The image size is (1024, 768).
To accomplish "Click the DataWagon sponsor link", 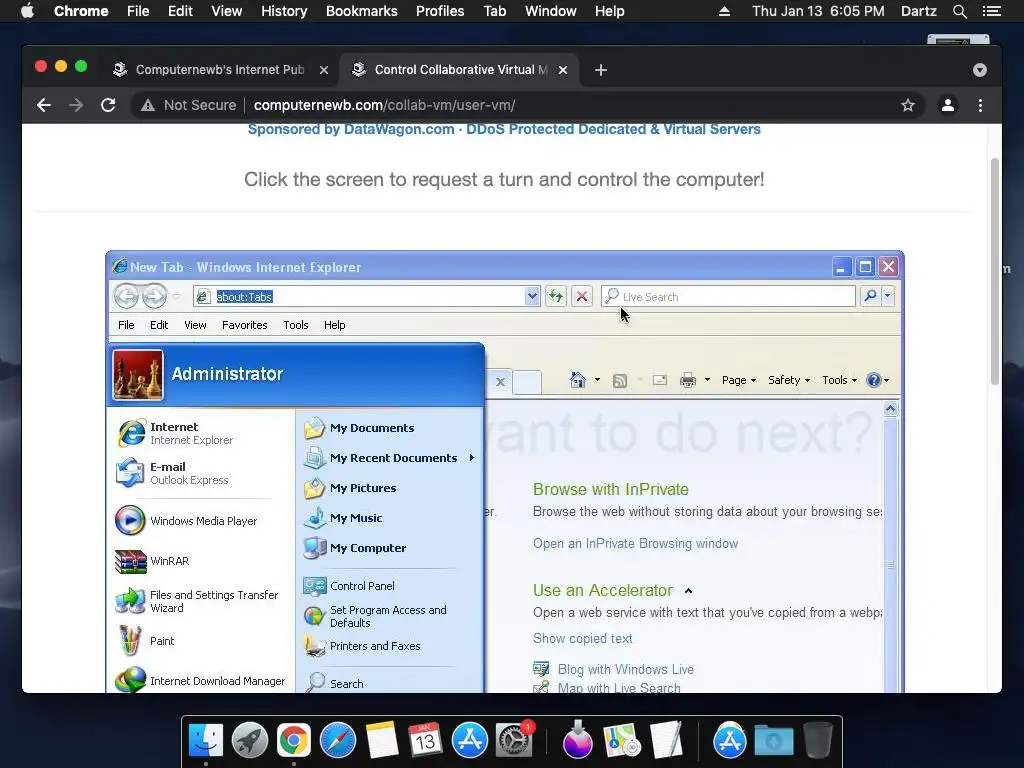I will (504, 129).
